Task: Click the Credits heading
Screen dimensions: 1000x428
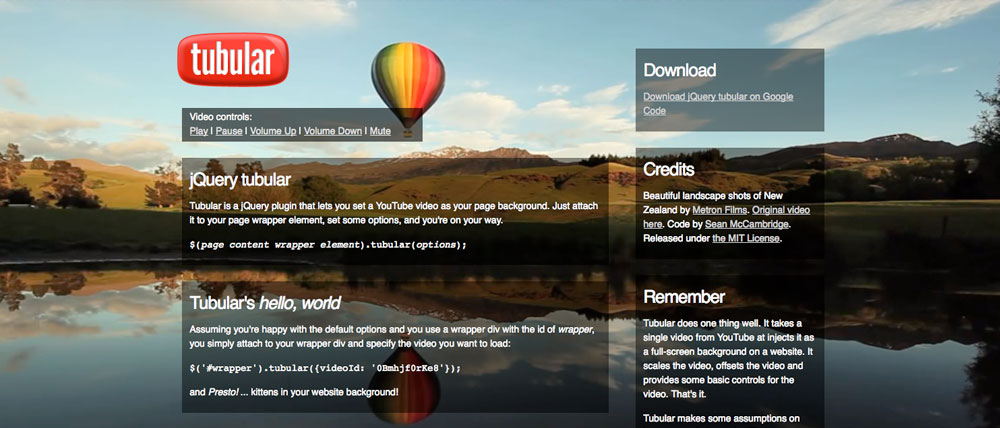Action: tap(668, 170)
